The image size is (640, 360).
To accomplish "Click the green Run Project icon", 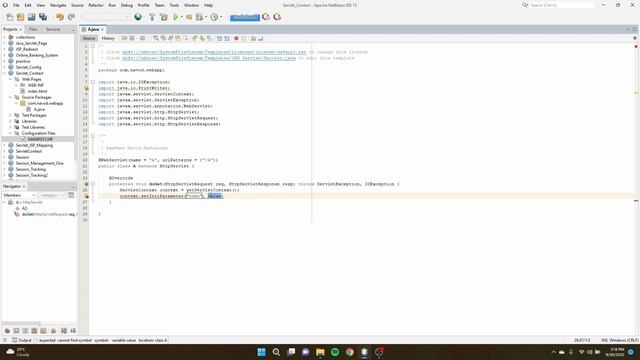I will click(x=176, y=17).
